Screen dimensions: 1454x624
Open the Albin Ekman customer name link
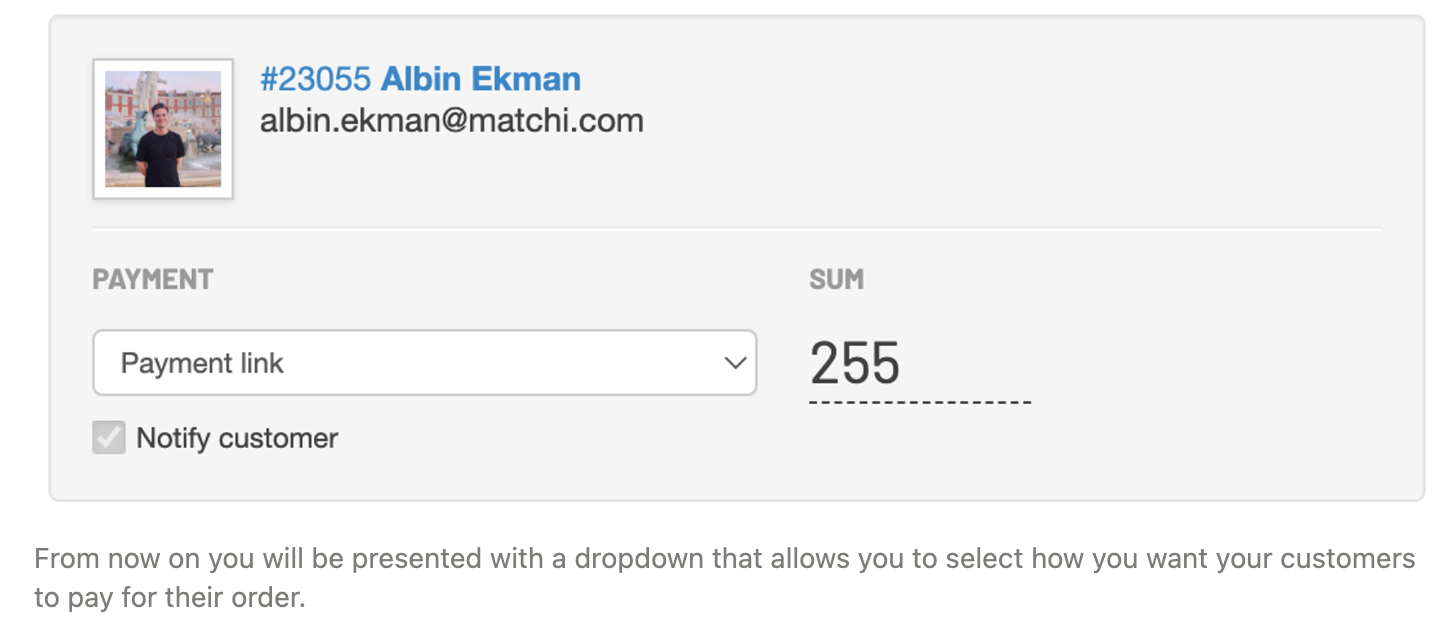coord(480,79)
